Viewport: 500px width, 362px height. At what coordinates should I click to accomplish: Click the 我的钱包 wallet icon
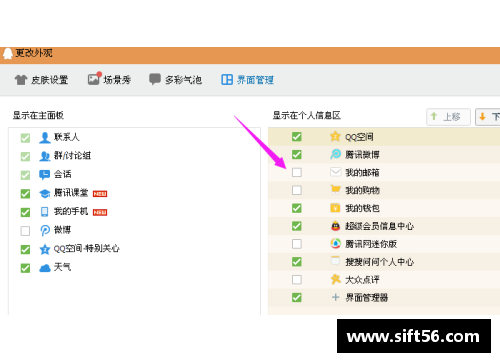point(335,208)
